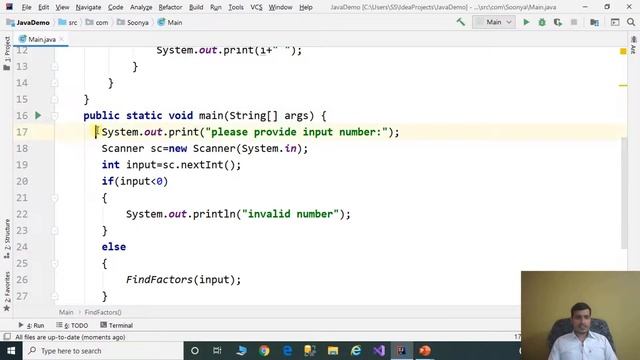Open the Project tool window sidebar tab

point(7,53)
